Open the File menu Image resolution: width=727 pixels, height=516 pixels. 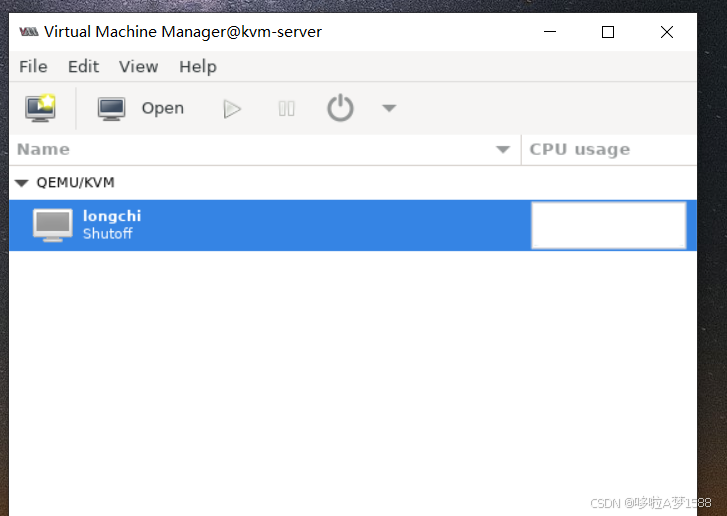pyautogui.click(x=33, y=67)
